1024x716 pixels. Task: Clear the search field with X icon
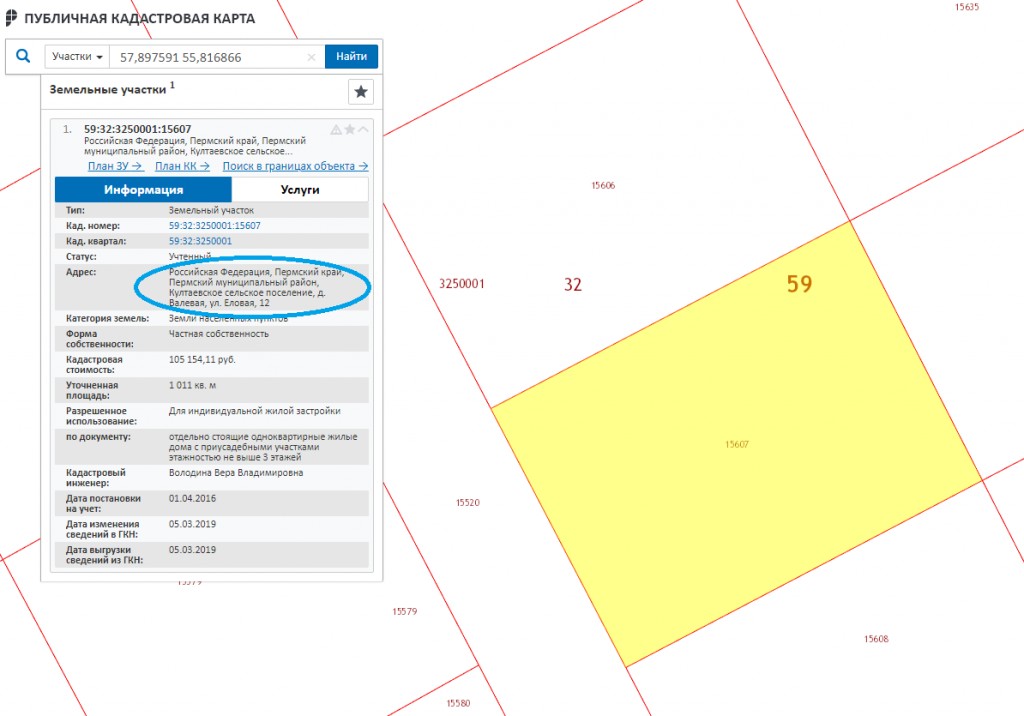(312, 57)
